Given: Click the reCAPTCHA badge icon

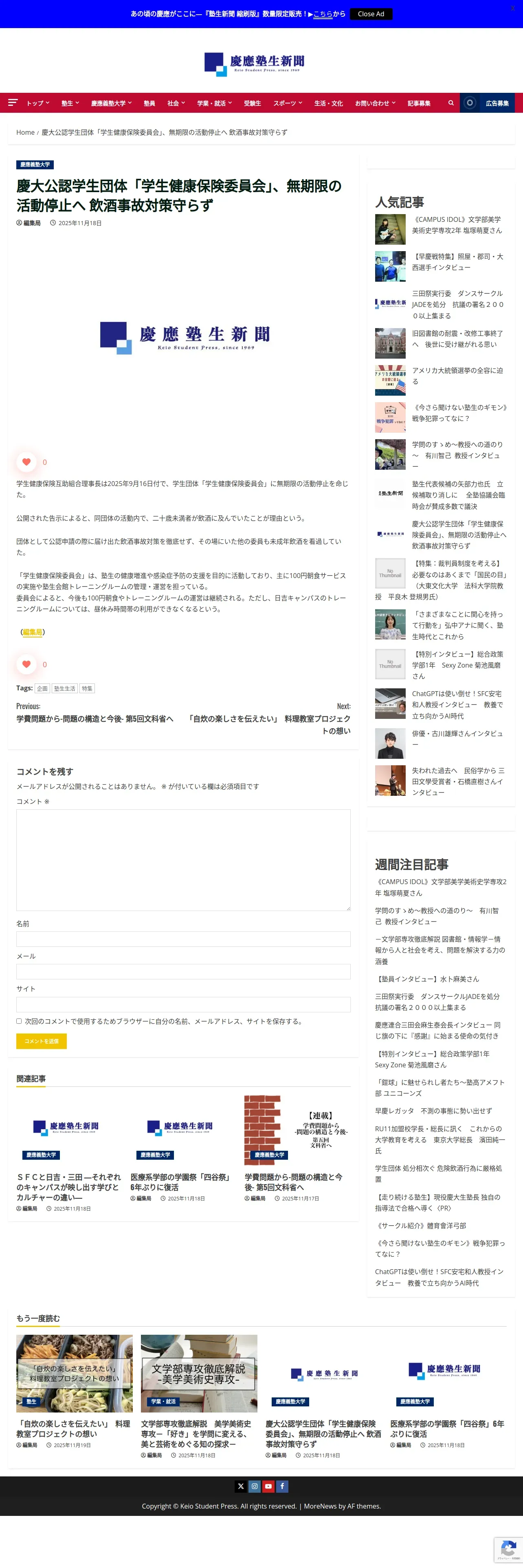Looking at the screenshot, I should coord(508,1550).
